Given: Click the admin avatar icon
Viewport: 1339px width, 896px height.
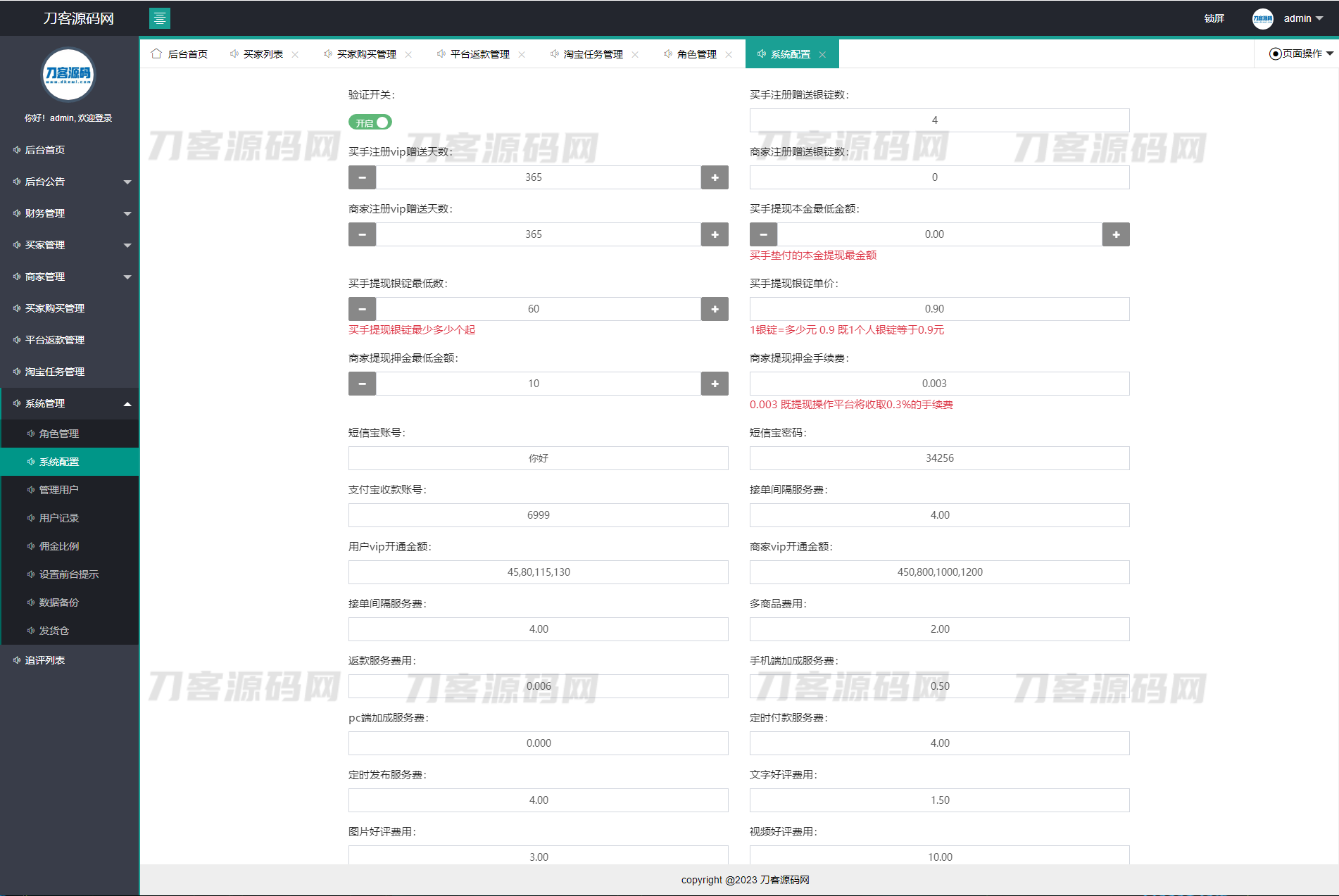Looking at the screenshot, I should [1262, 18].
